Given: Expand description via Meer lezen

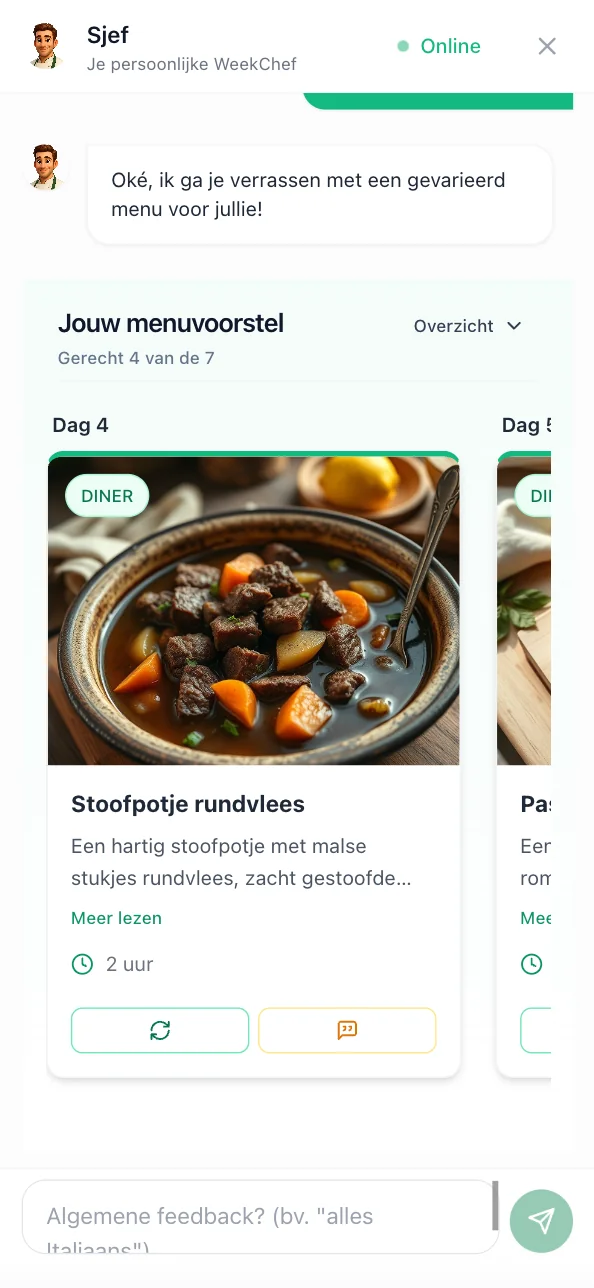Looking at the screenshot, I should coord(116,918).
